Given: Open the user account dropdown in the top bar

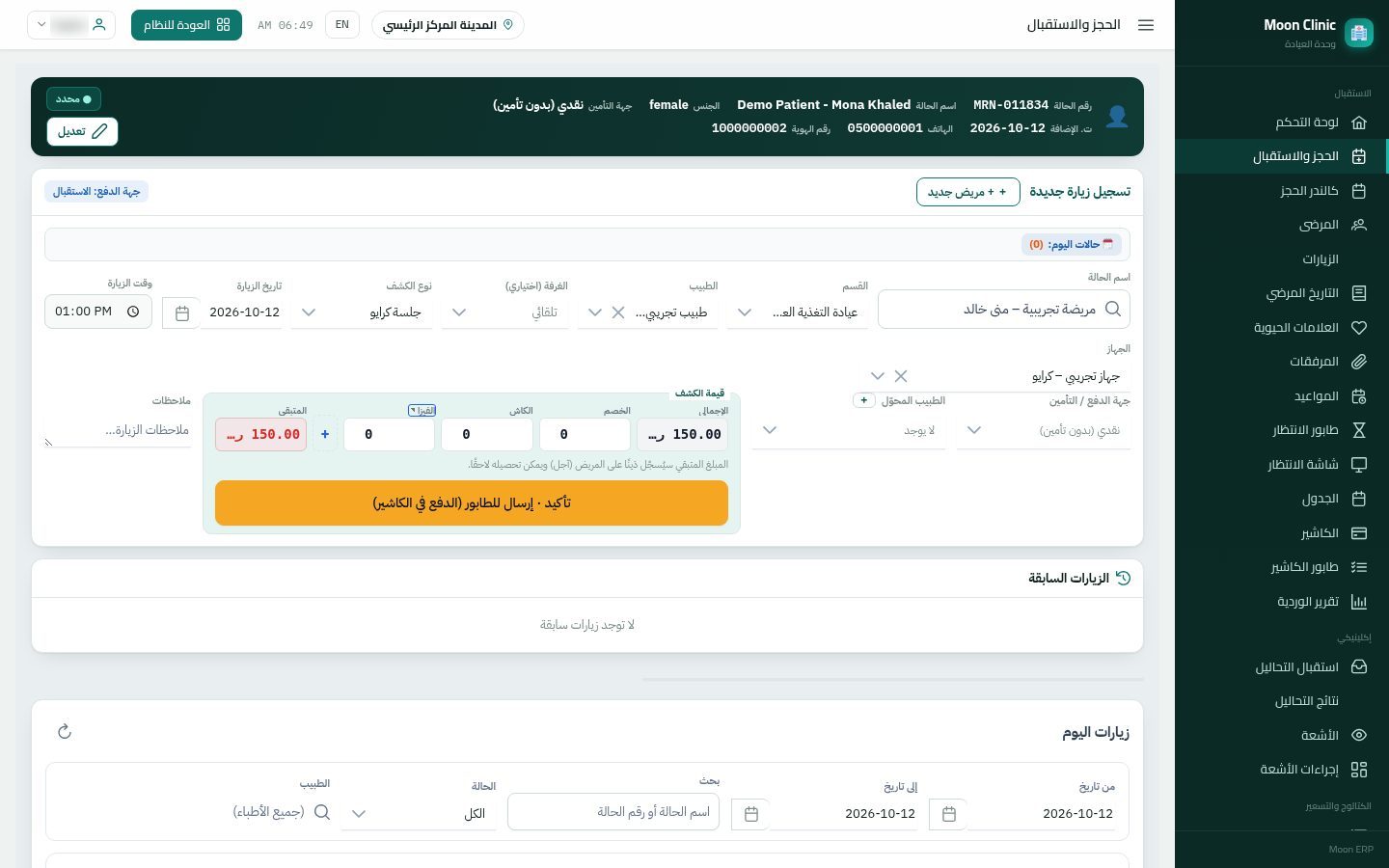Looking at the screenshot, I should [71, 25].
